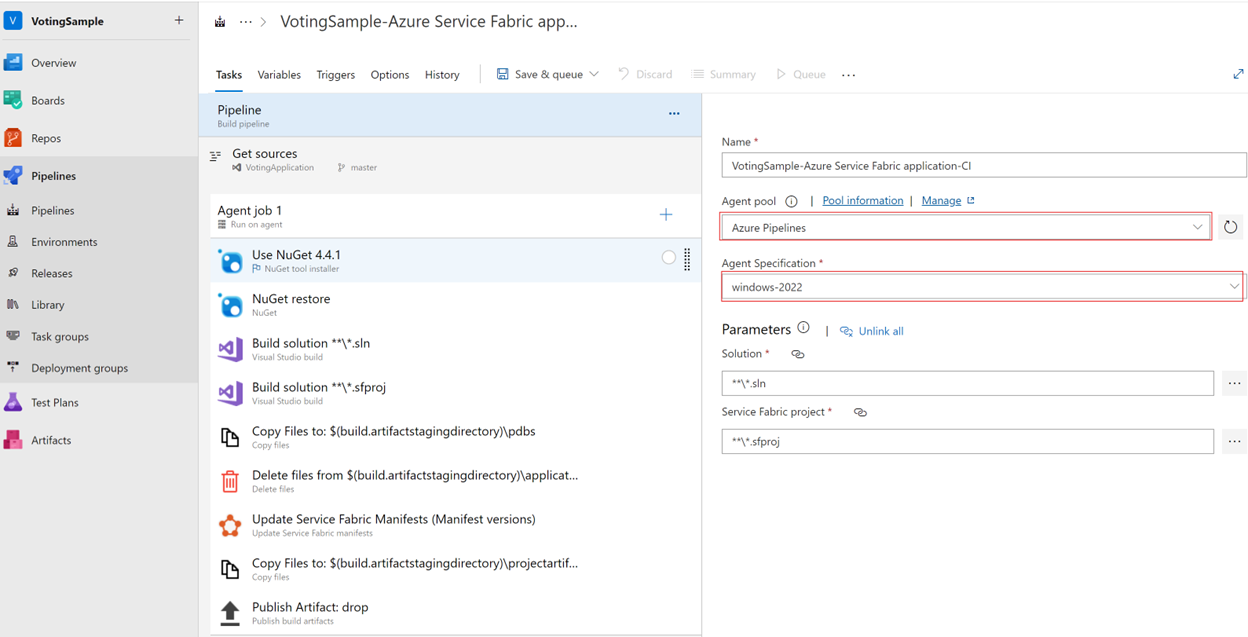1248x637 pixels.
Task: Click the link icon beside Service Fabric project
Action: [x=860, y=412]
